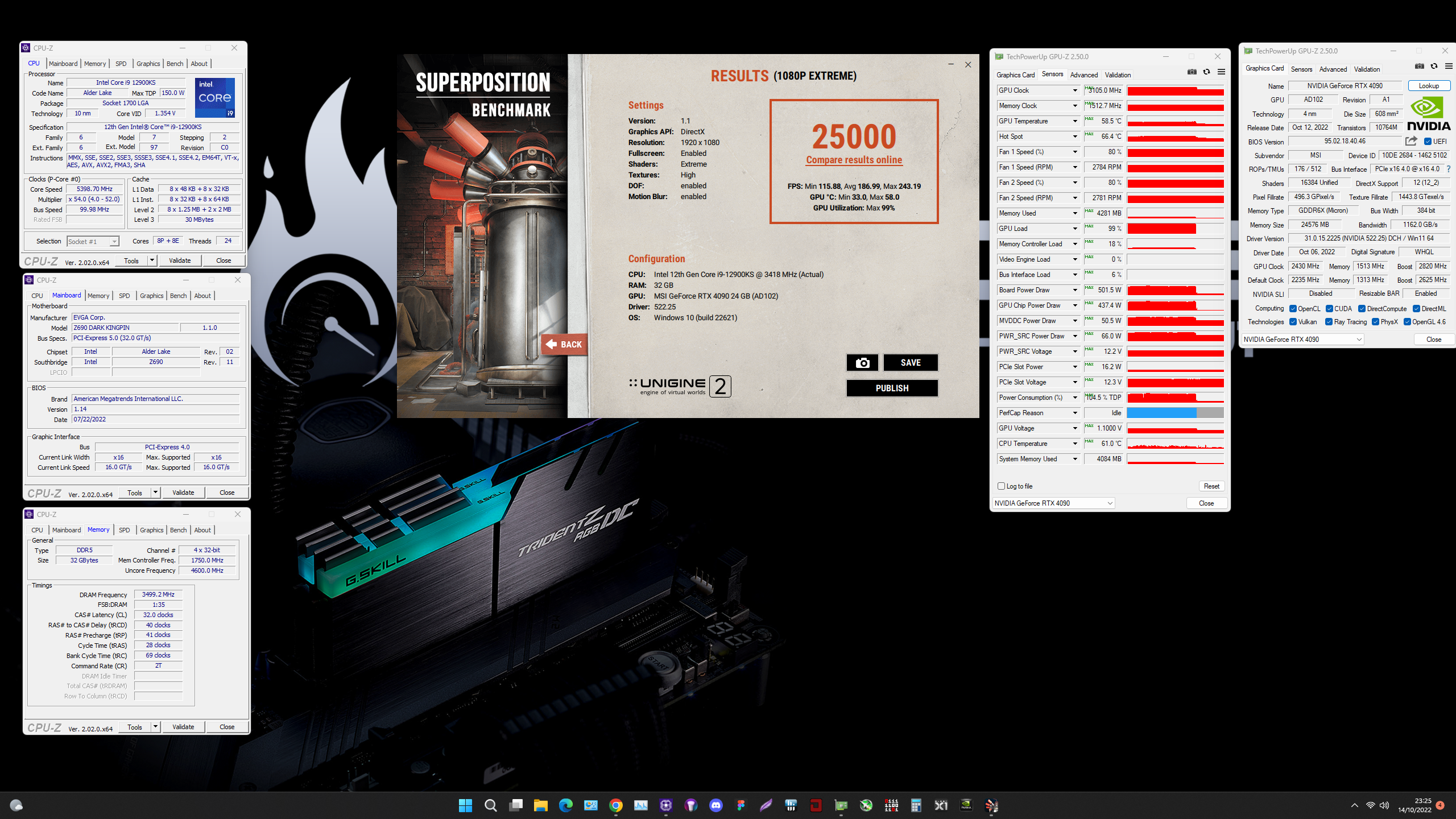Open the PerfCap Reason sensor dropdown

tap(1075, 413)
